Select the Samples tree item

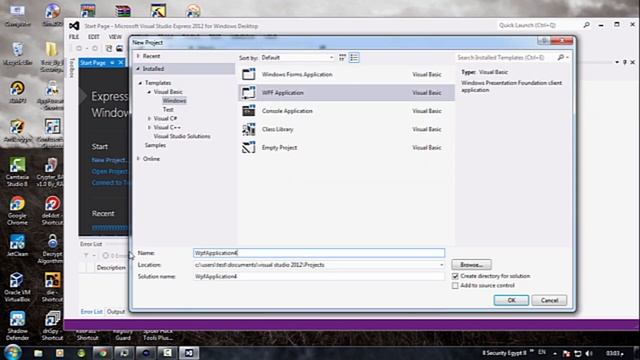[155, 145]
